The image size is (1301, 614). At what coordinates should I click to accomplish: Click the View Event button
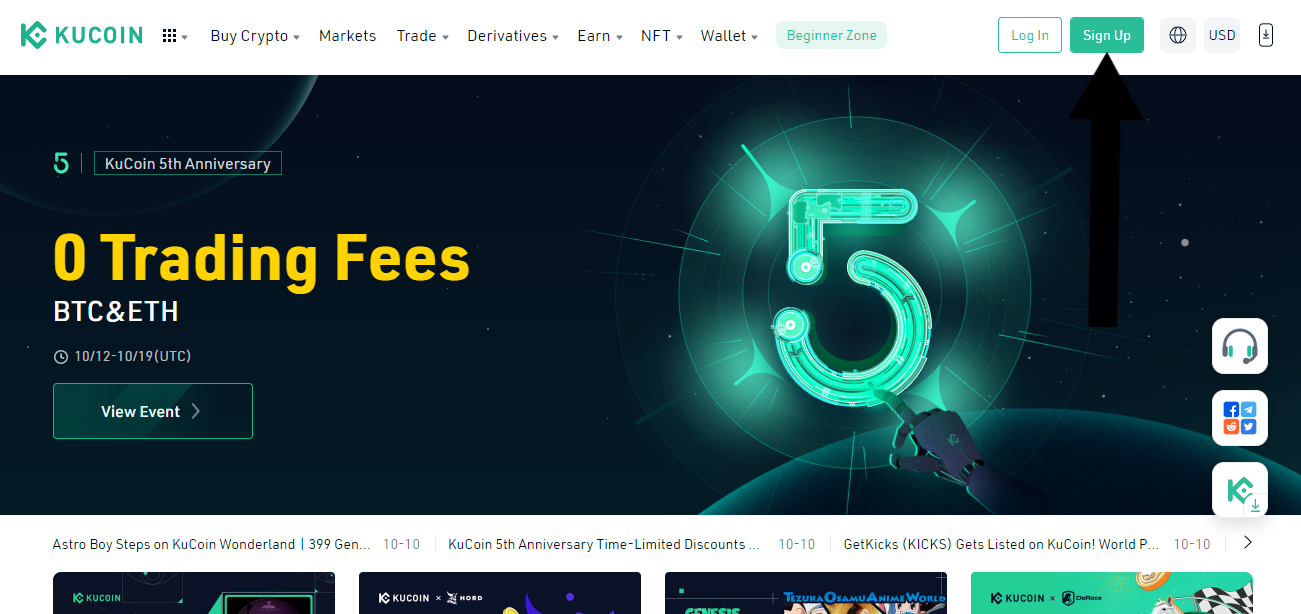153,411
